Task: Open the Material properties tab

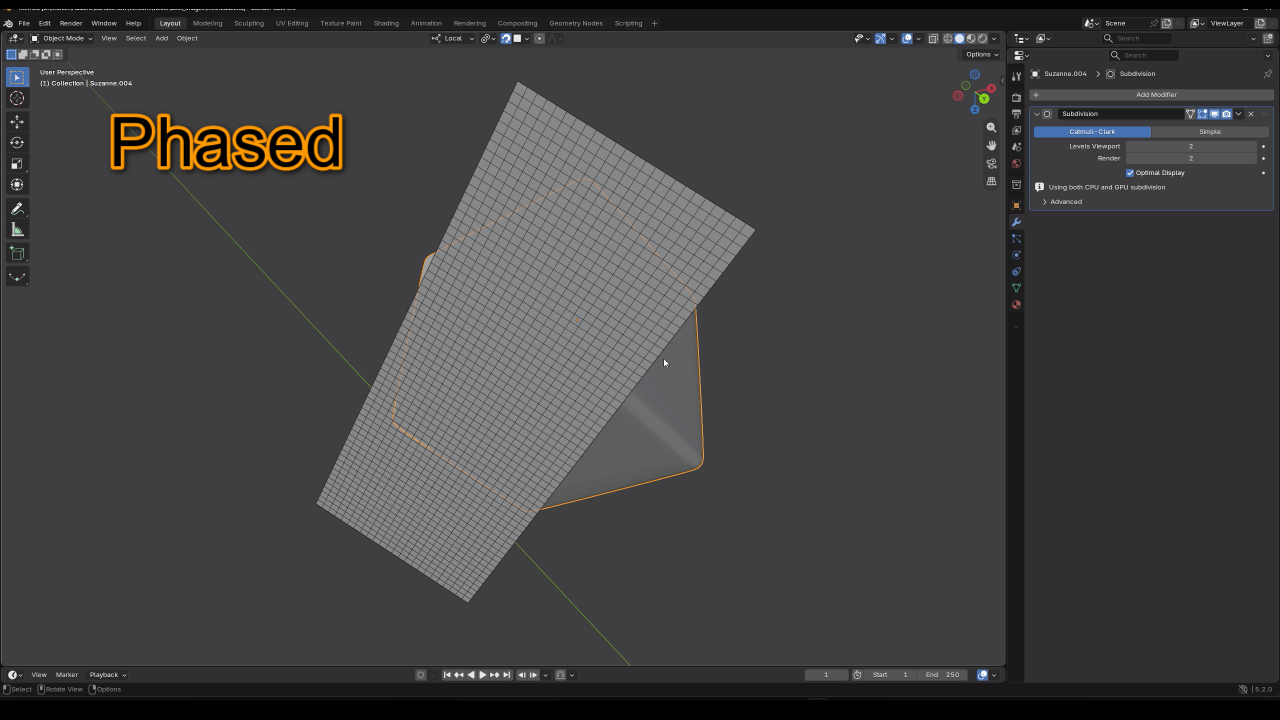Action: pyautogui.click(x=1016, y=304)
